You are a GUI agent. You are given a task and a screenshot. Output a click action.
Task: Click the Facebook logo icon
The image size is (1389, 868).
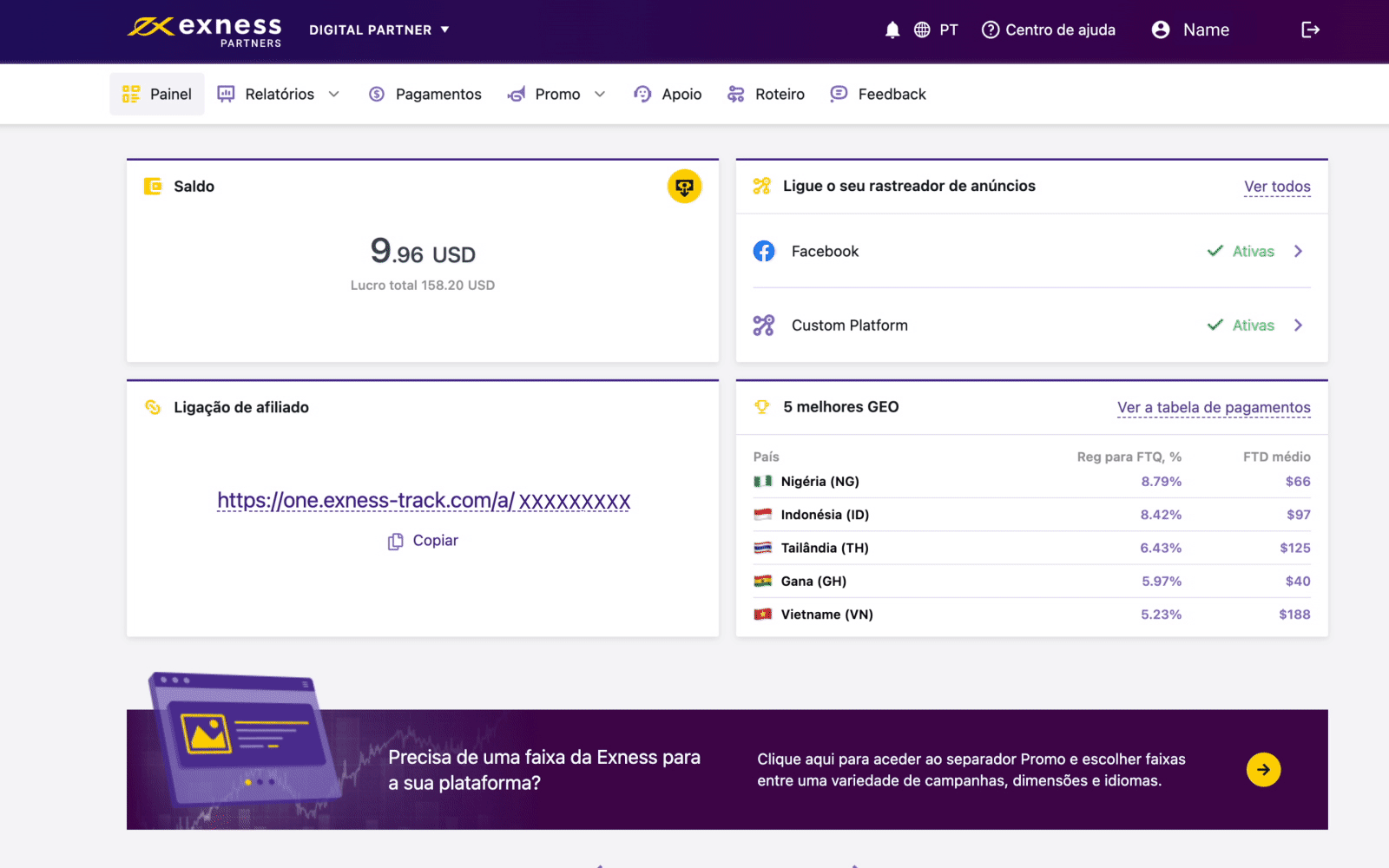(764, 251)
